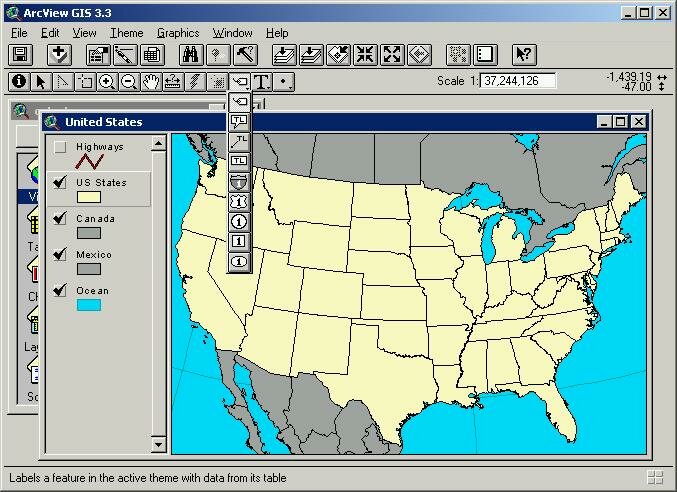Click the Highways red line symbol

click(x=89, y=161)
